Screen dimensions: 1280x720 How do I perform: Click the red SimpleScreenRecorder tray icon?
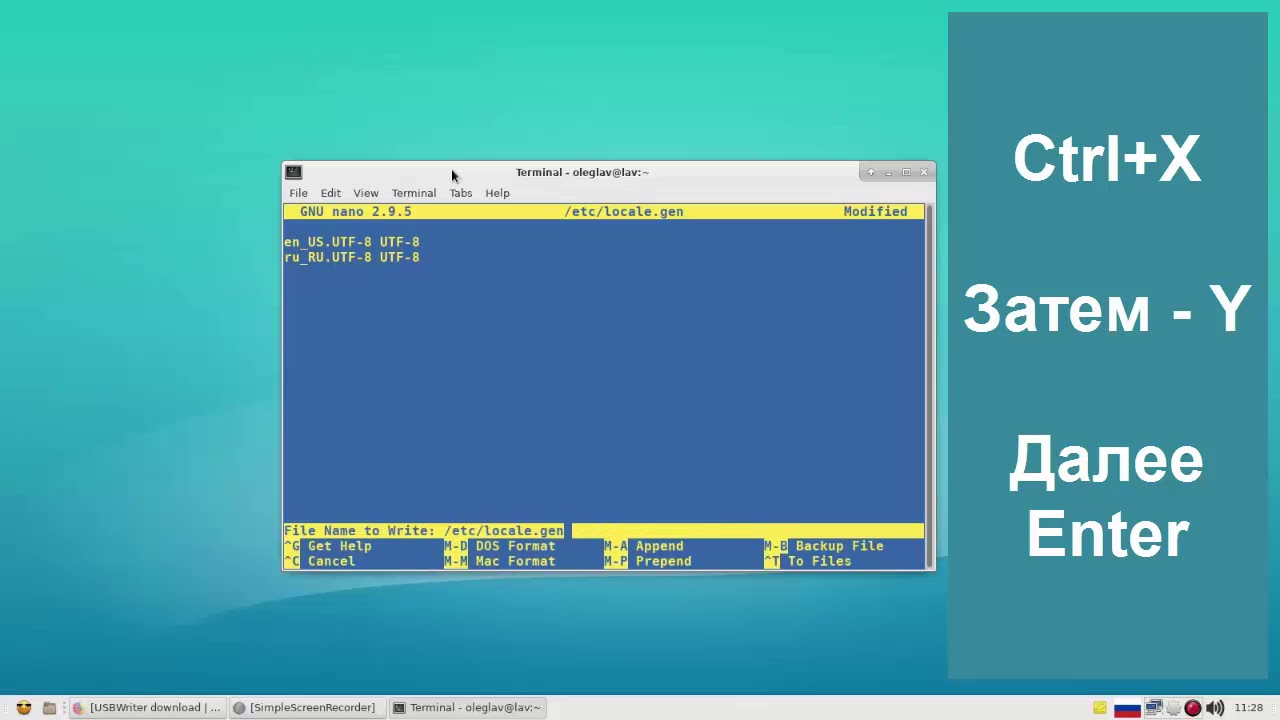pyautogui.click(x=1192, y=707)
